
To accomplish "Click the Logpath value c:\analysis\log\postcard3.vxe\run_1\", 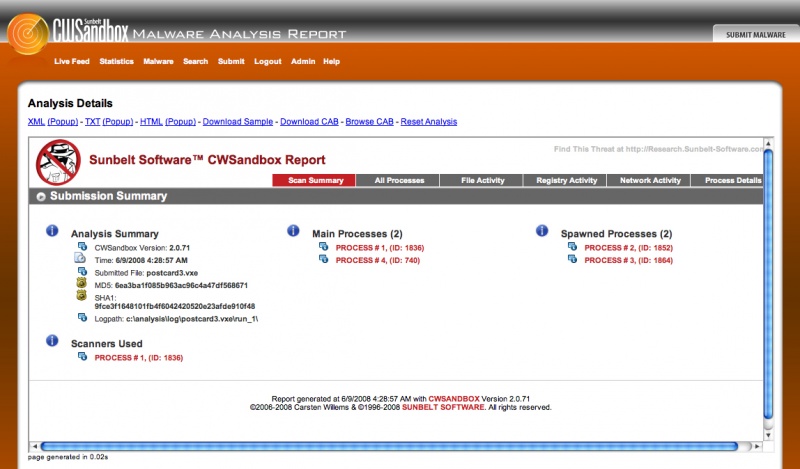I will [x=192, y=319].
